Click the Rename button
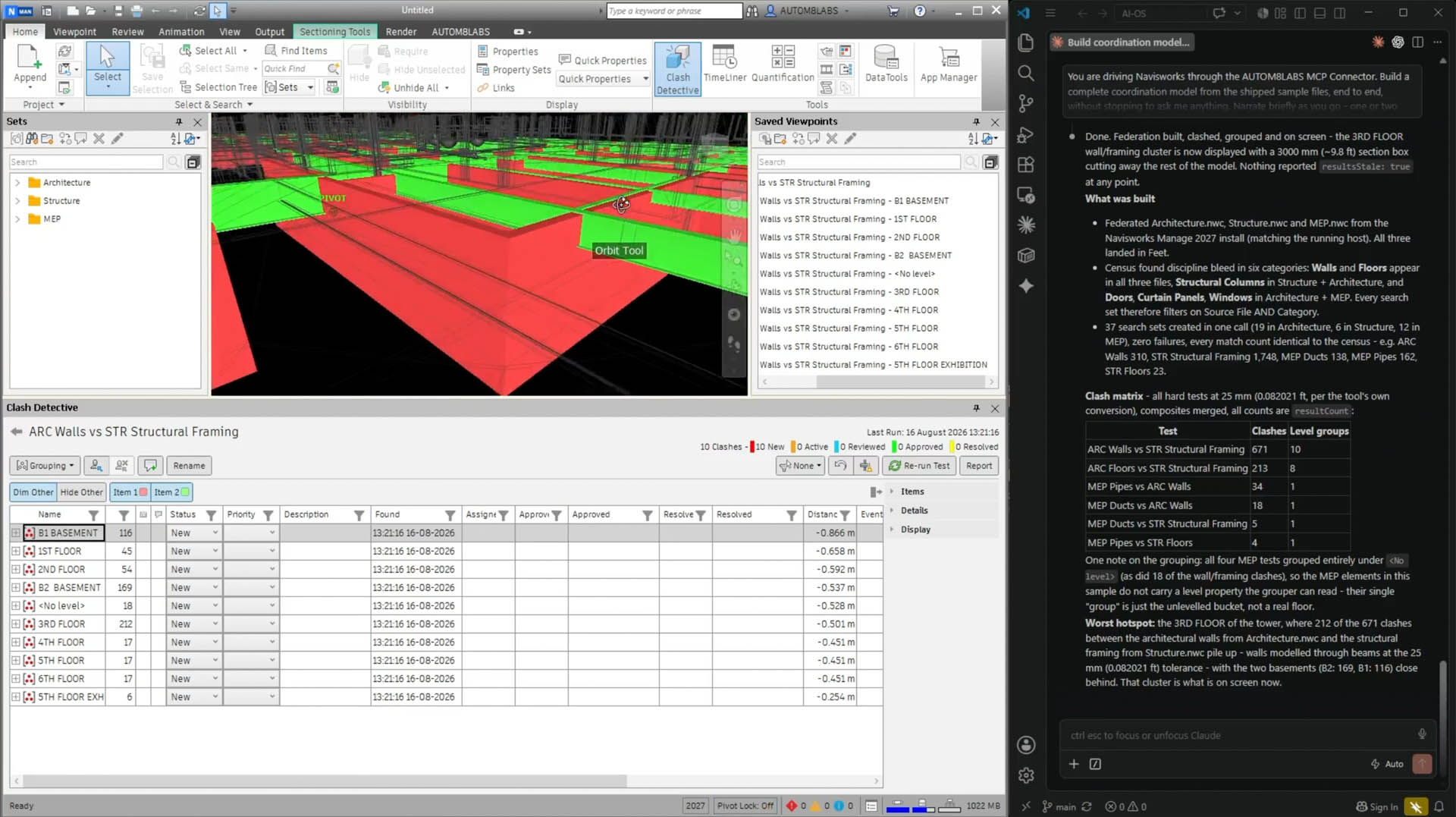This screenshot has height=817, width=1456. (189, 466)
